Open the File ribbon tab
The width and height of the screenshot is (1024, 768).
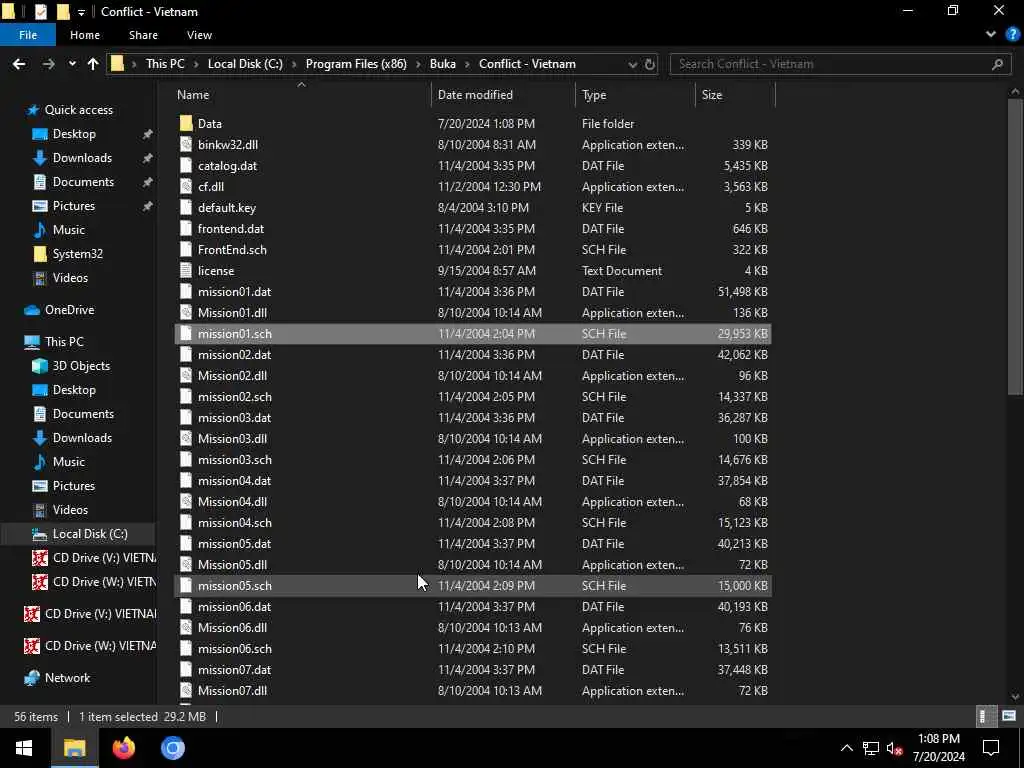click(x=28, y=35)
